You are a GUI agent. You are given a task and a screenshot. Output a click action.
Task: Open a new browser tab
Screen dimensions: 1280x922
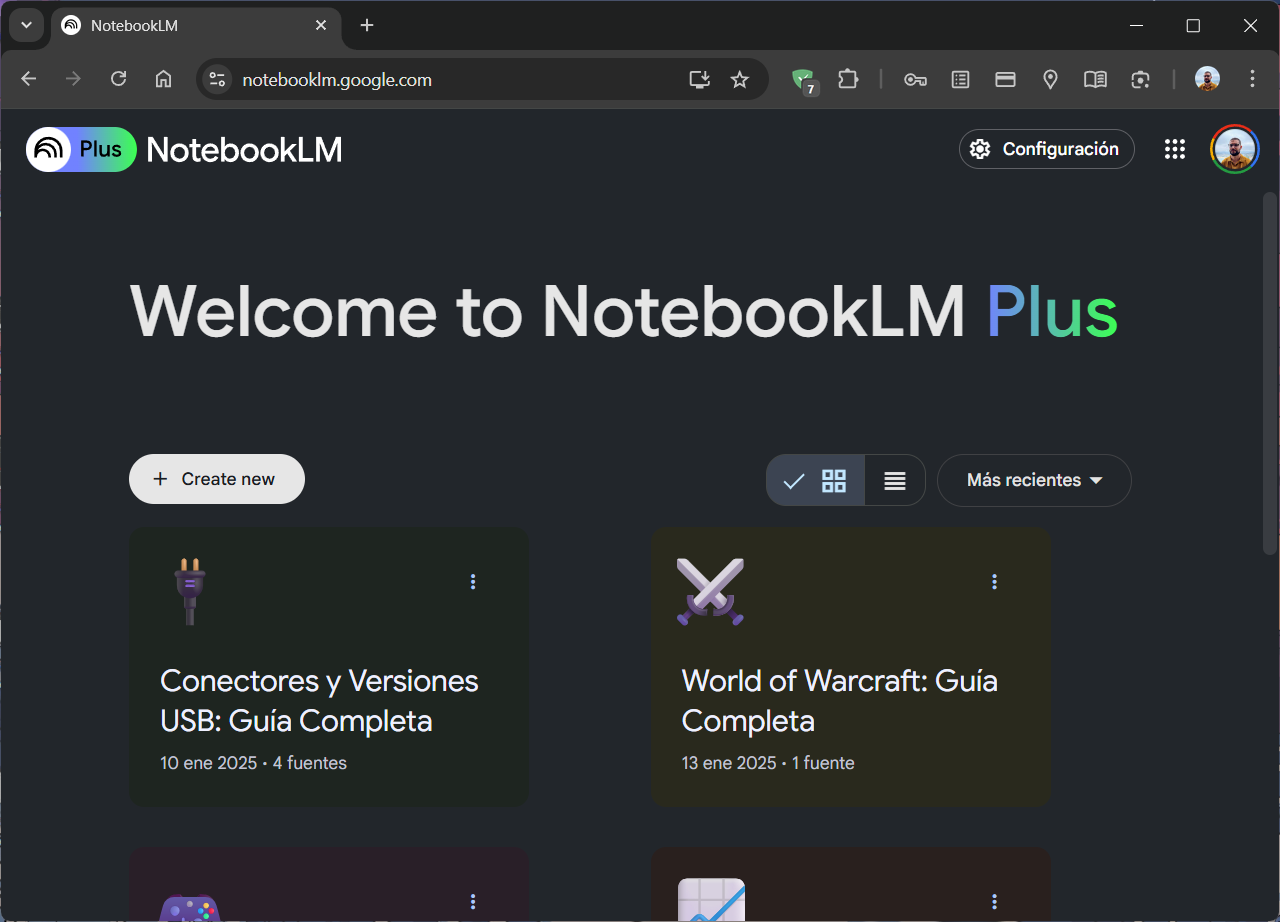pos(367,25)
